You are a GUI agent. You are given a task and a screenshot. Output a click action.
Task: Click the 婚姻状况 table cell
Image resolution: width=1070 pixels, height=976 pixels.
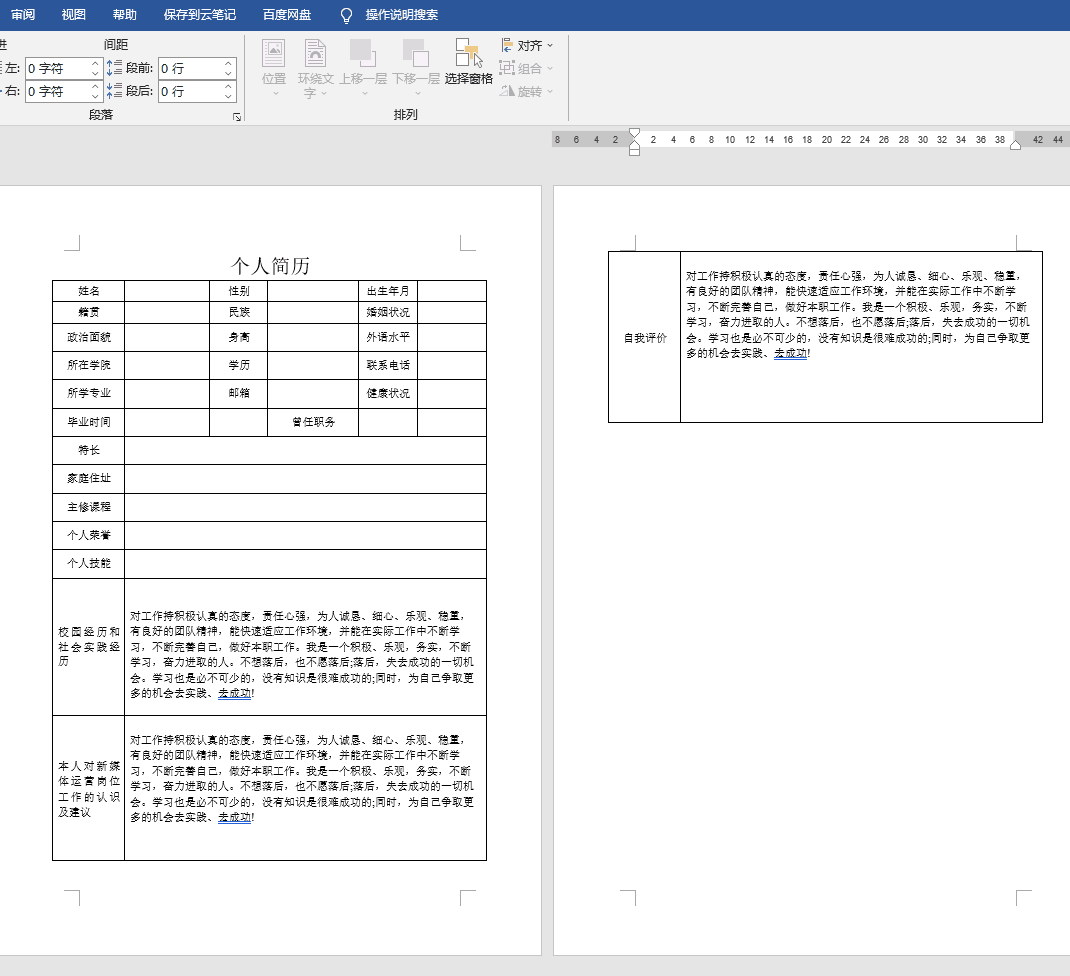(388, 312)
